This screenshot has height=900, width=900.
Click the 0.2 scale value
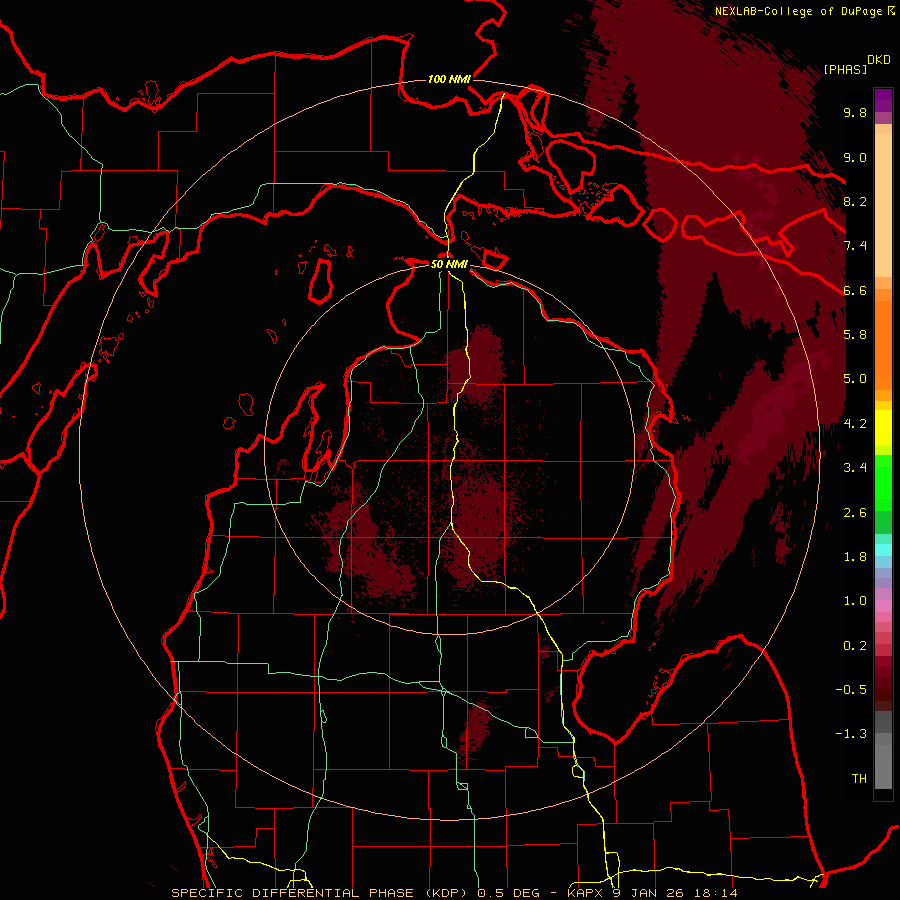pos(855,645)
